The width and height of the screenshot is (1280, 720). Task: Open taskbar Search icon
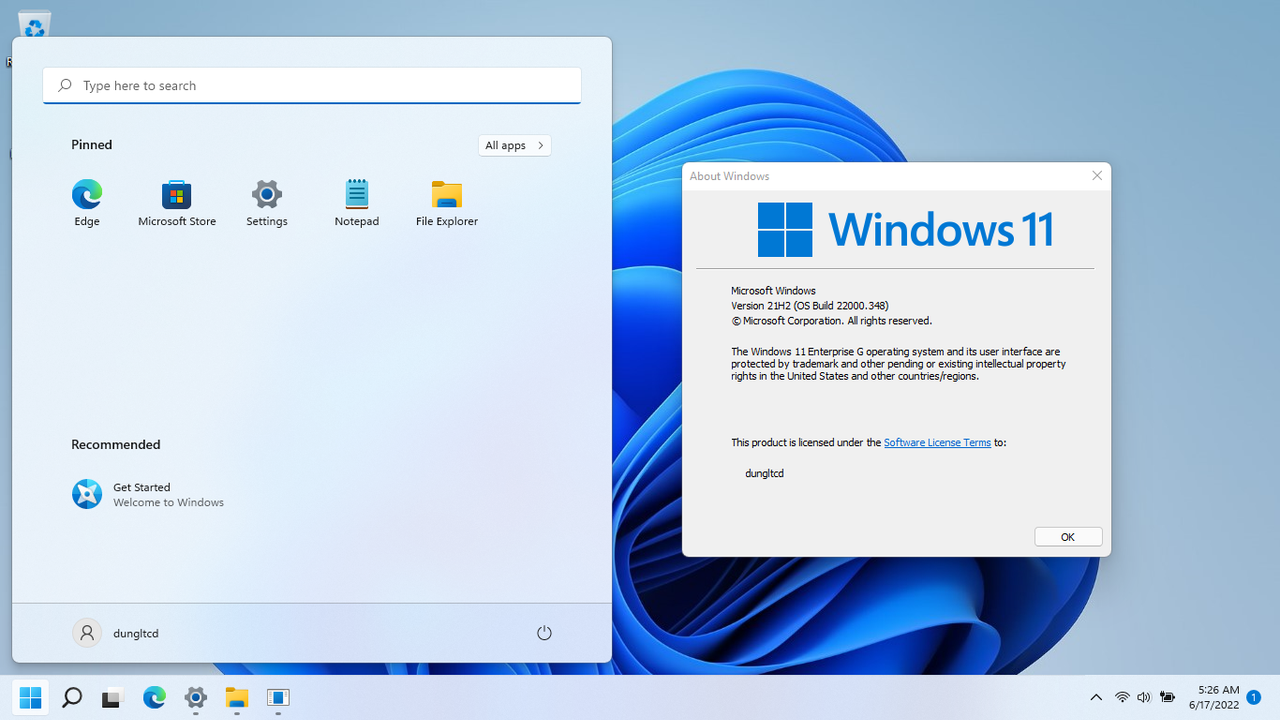click(x=72, y=697)
